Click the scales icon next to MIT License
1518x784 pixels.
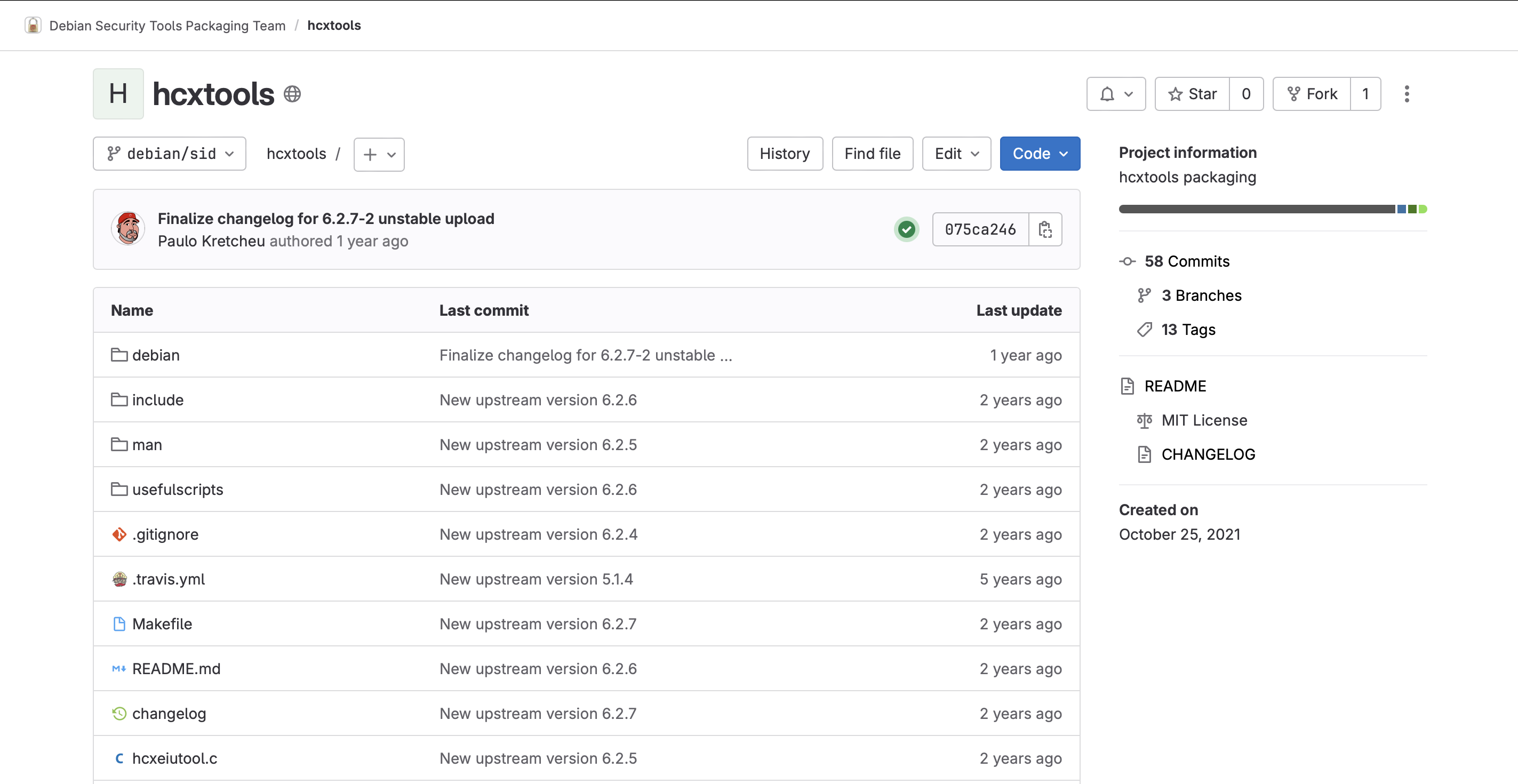click(x=1145, y=420)
